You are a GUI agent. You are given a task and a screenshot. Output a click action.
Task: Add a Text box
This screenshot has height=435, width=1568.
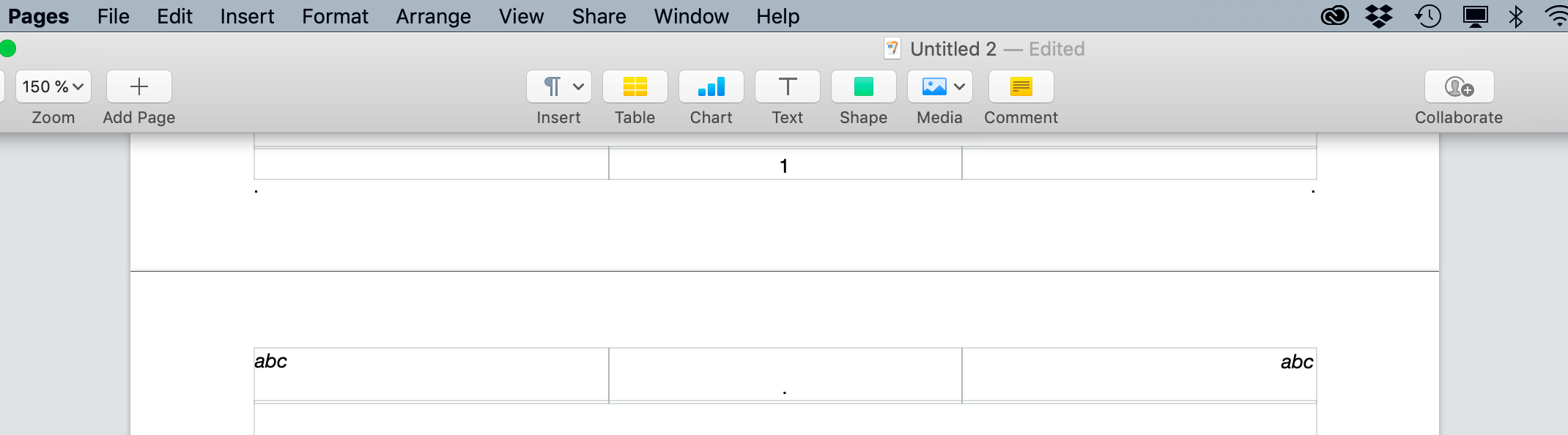[x=787, y=87]
